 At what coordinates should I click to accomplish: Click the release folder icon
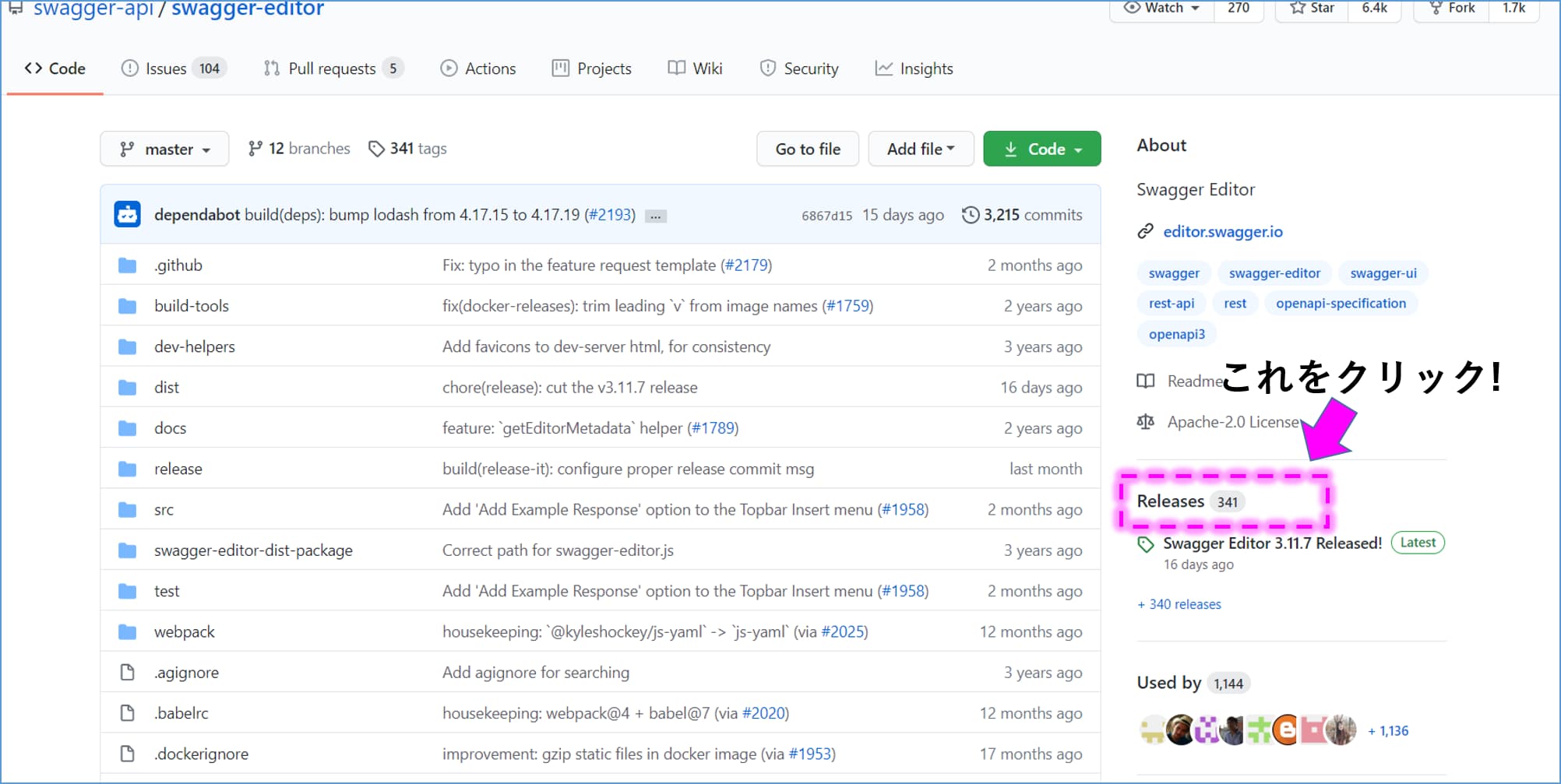[x=127, y=469]
